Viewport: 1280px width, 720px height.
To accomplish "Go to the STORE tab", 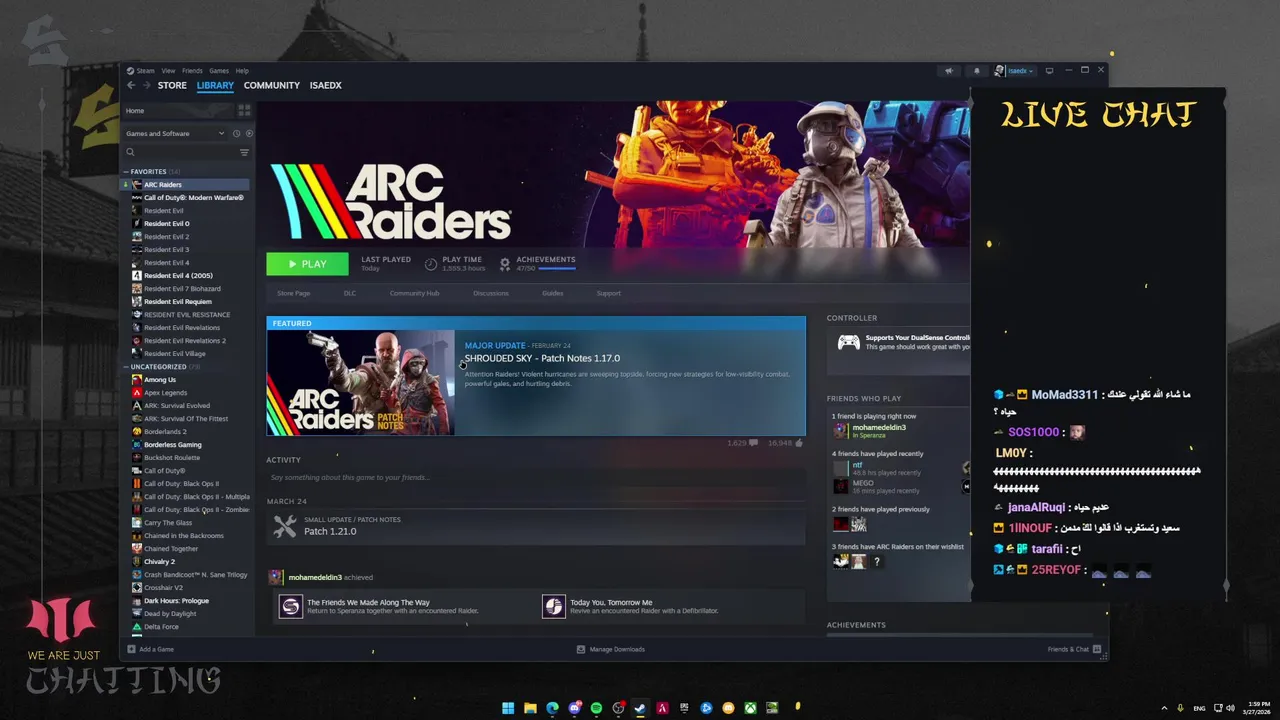I will click(x=172, y=85).
